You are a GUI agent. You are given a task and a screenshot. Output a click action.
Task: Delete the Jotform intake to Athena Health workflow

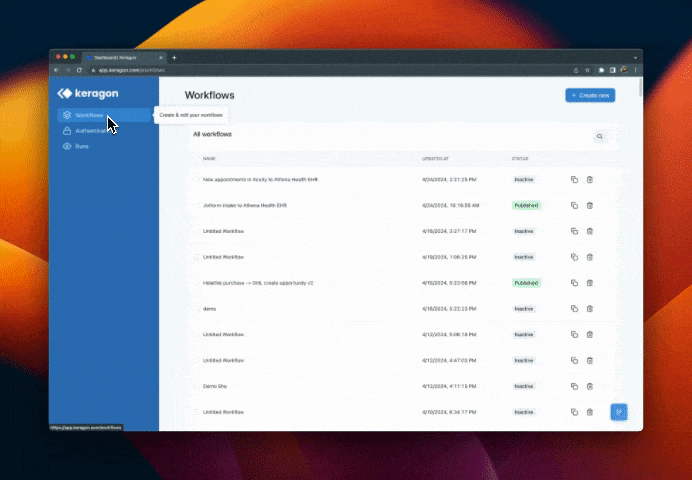[590, 205]
